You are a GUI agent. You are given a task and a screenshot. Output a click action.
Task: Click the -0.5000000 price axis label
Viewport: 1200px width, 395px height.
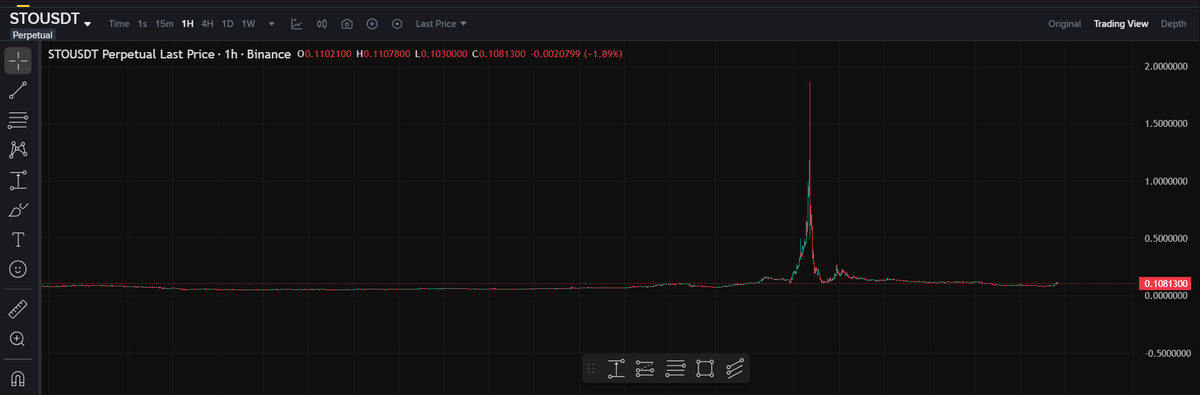[x=1166, y=353]
